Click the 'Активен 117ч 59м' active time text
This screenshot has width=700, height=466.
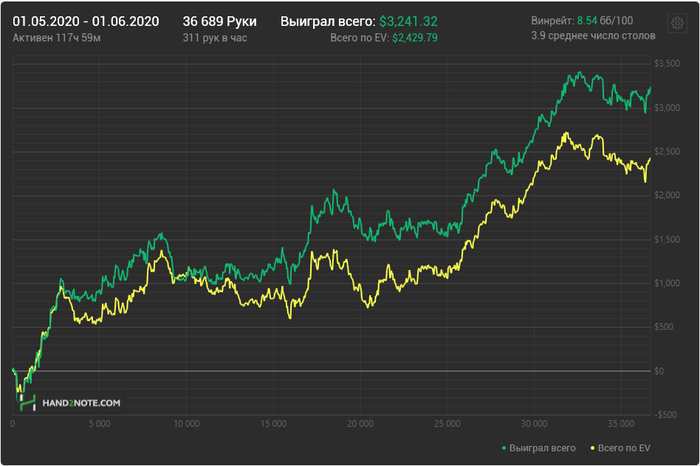click(x=57, y=38)
